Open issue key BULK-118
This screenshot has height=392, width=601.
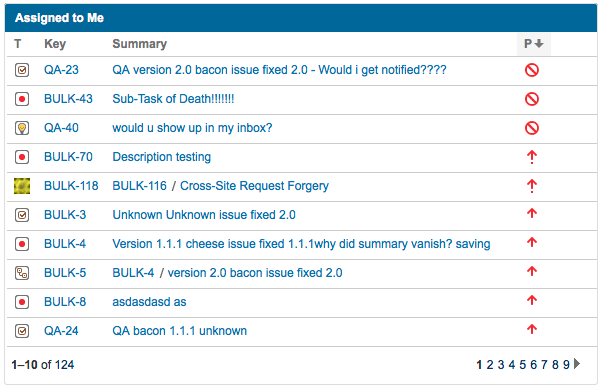pos(71,186)
